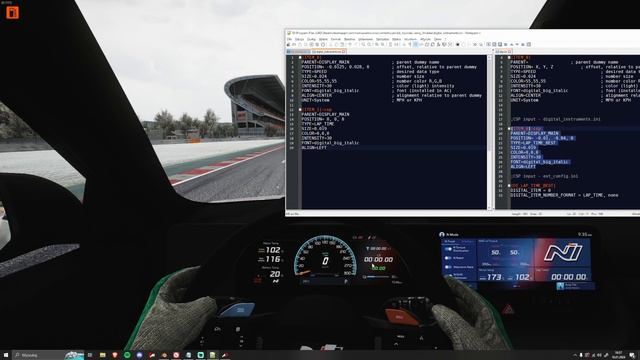Click the Print toolbar icon

(x=323, y=44)
